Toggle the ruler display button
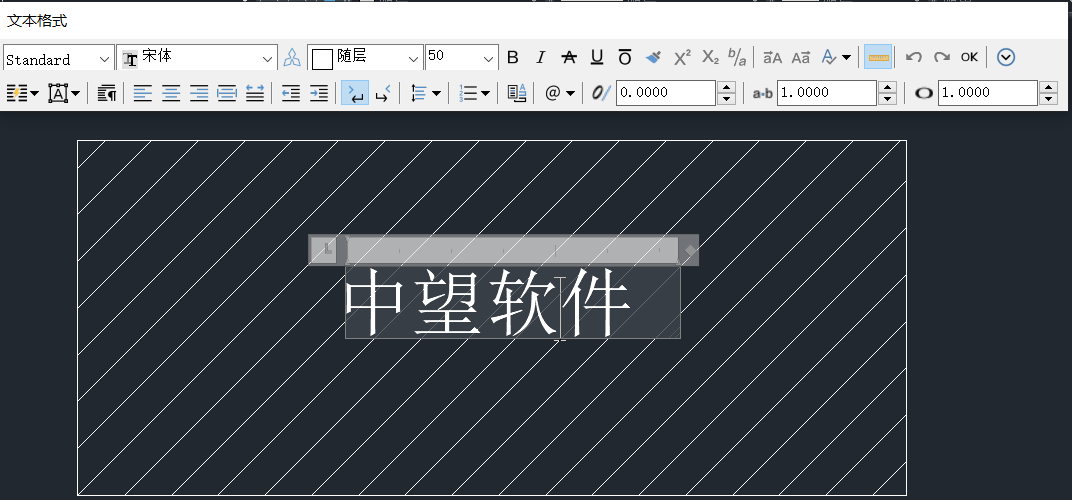Screen dimensions: 1072x500 coord(878,58)
